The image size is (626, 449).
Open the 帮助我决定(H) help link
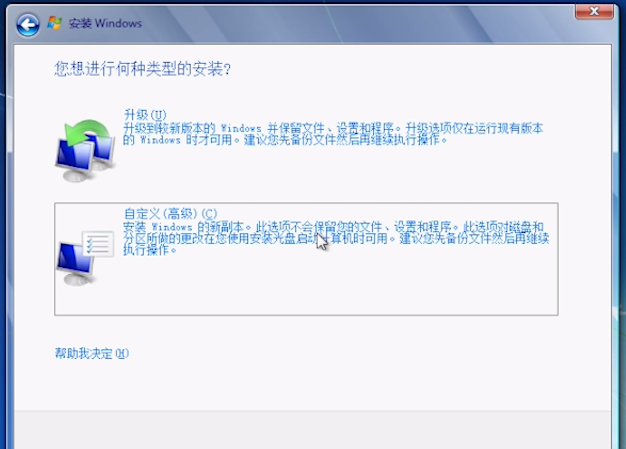point(92,353)
